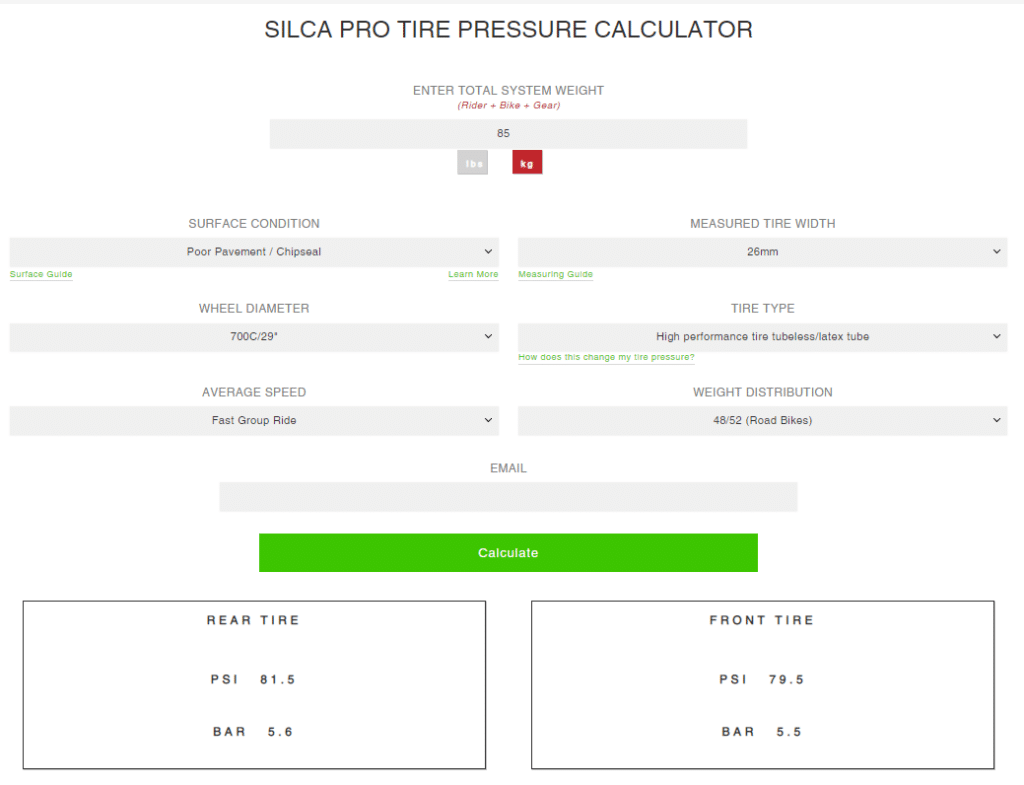This screenshot has width=1024, height=785.
Task: Click the chevron arrow of Weight Distribution
Action: click(997, 421)
